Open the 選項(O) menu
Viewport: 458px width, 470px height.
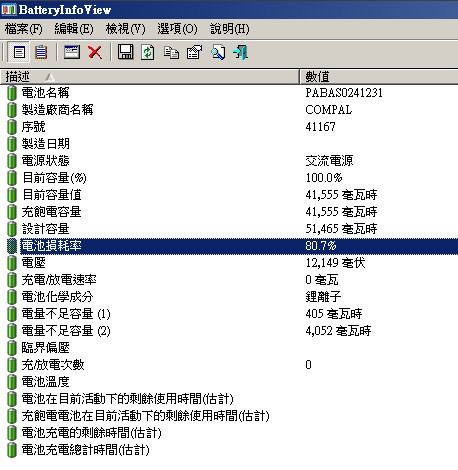point(177,29)
